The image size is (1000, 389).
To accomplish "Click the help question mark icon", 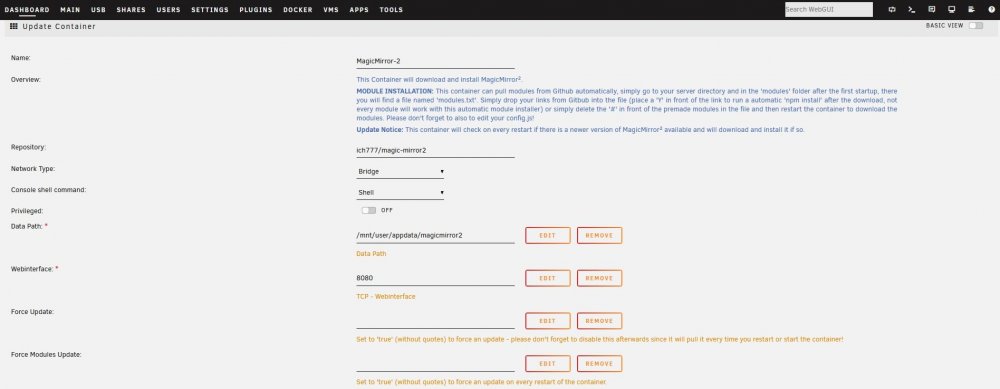I will coord(991,10).
